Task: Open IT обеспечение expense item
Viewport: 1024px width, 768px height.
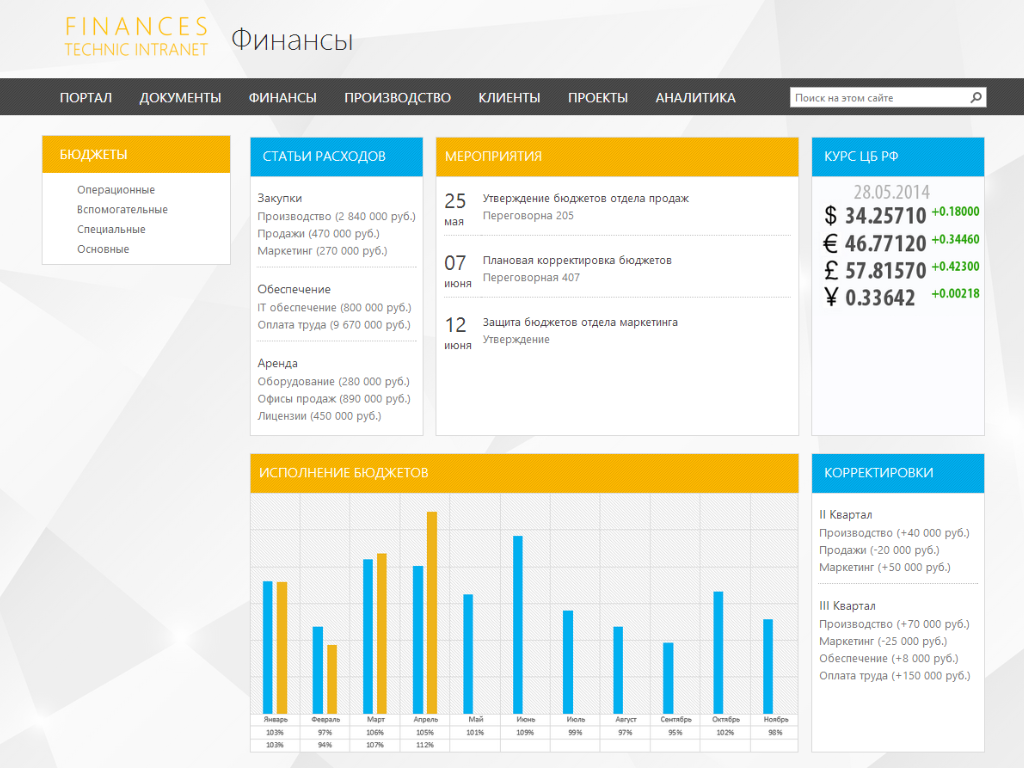Action: tap(334, 308)
